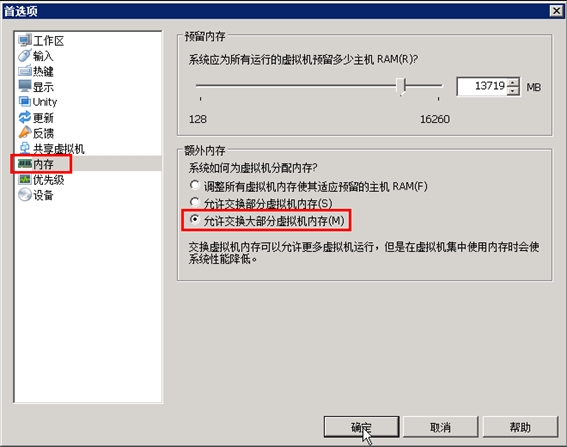Select the 输入 mouse icon
Viewport: 567px width, 447px height.
click(25, 55)
